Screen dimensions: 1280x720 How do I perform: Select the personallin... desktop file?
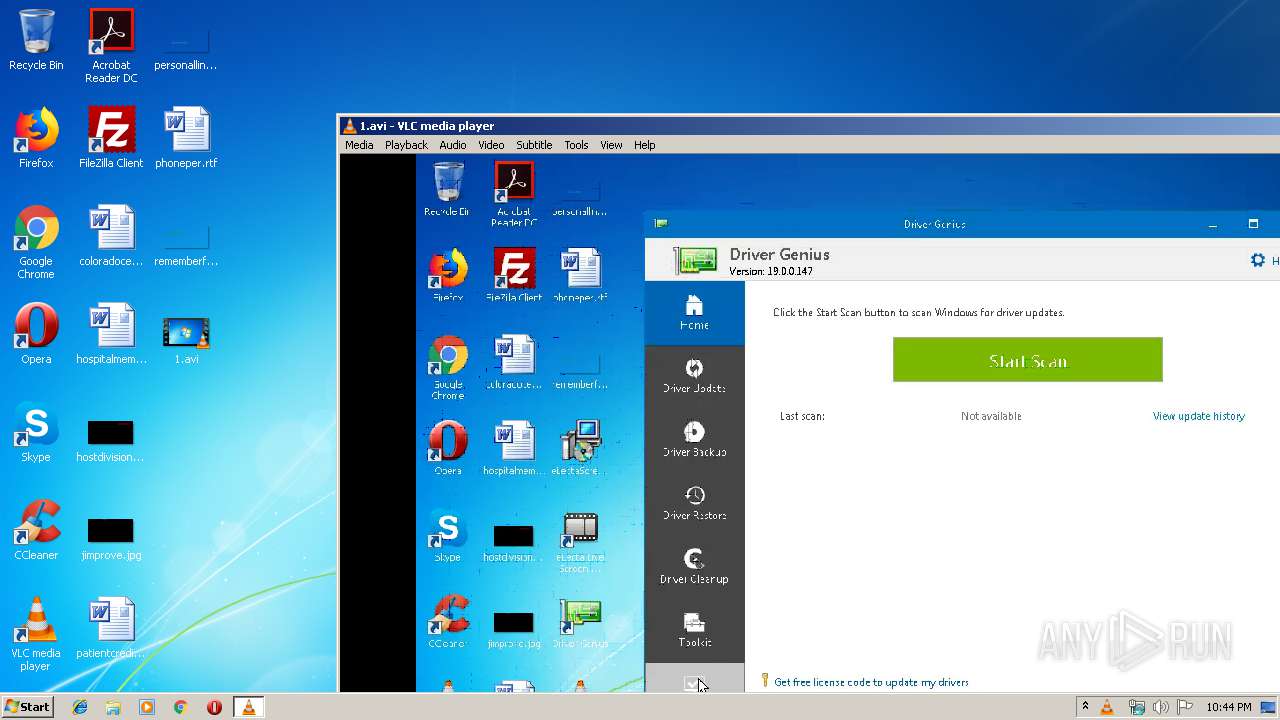(x=186, y=48)
